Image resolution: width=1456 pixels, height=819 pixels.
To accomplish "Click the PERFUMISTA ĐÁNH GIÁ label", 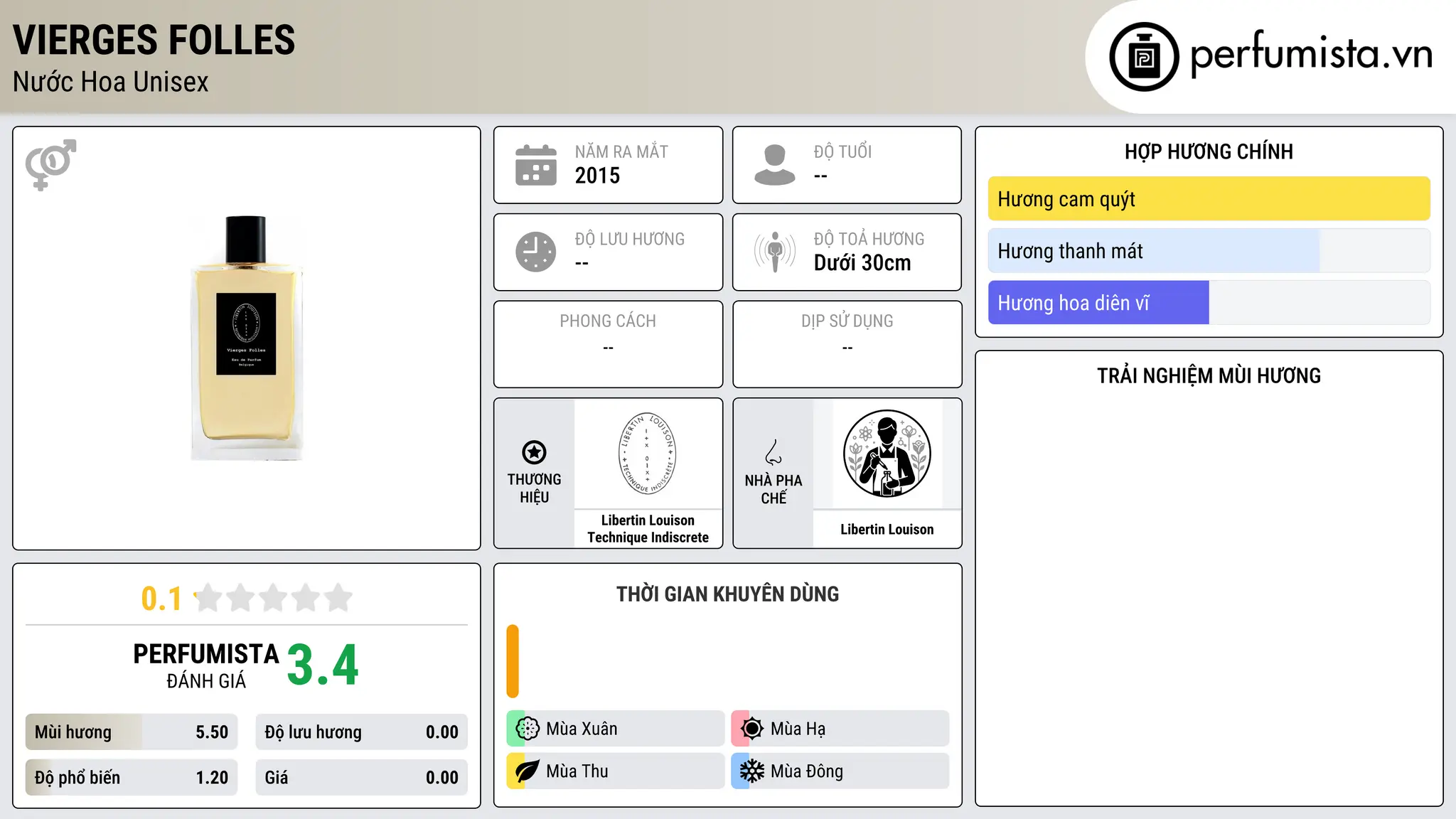I will 206,665.
